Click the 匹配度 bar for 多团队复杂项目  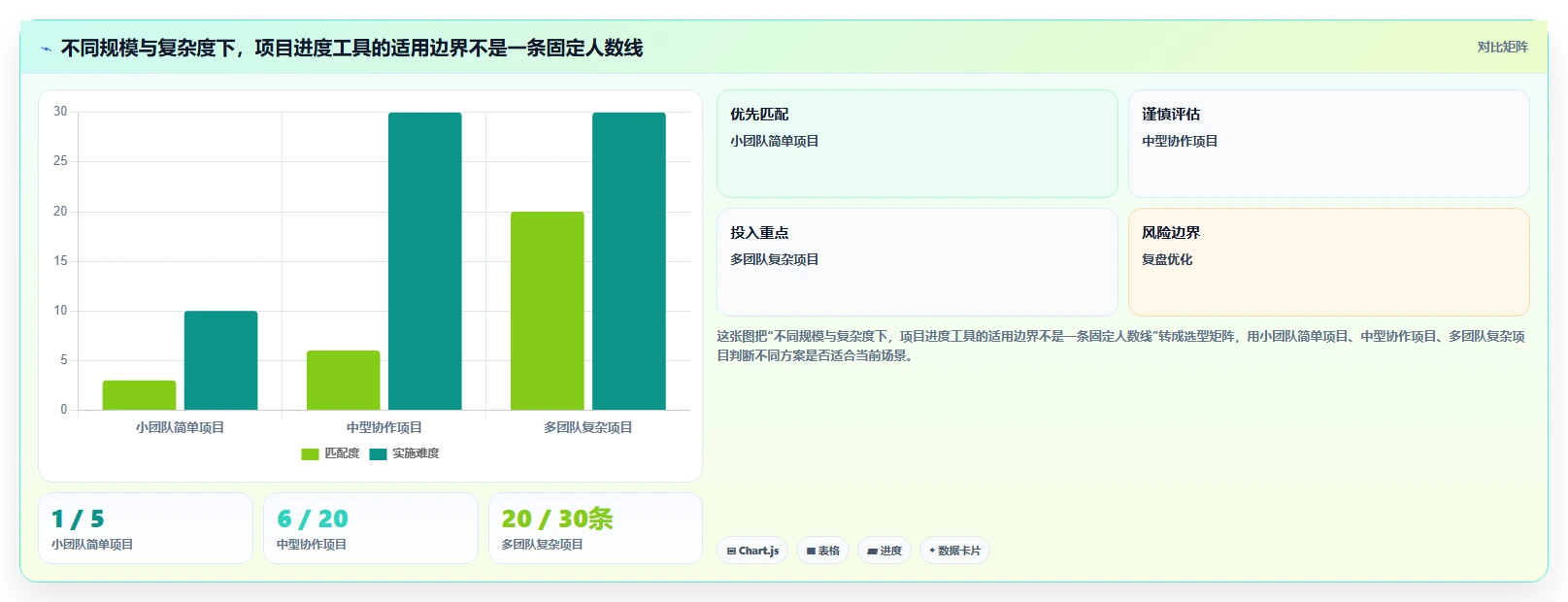(547, 311)
